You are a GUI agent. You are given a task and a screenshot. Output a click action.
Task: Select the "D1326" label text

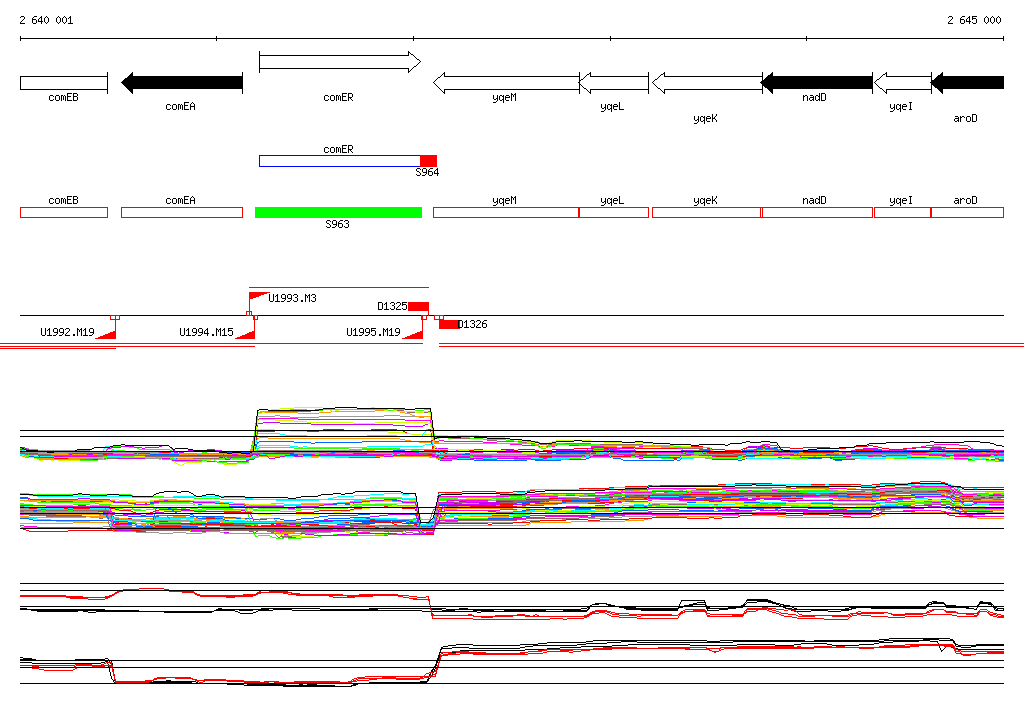[x=473, y=324]
